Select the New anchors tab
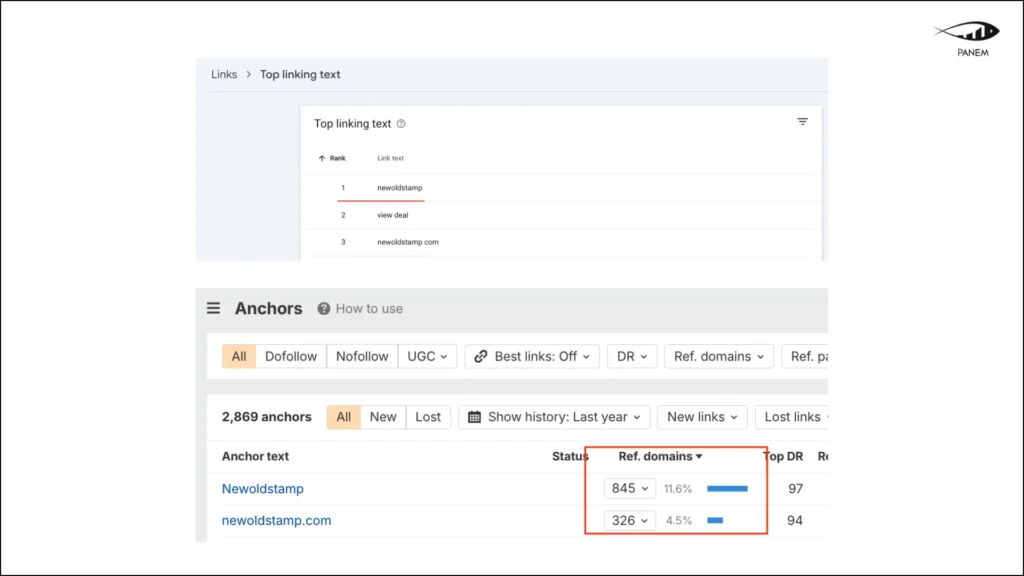This screenshot has width=1024, height=576. (383, 417)
